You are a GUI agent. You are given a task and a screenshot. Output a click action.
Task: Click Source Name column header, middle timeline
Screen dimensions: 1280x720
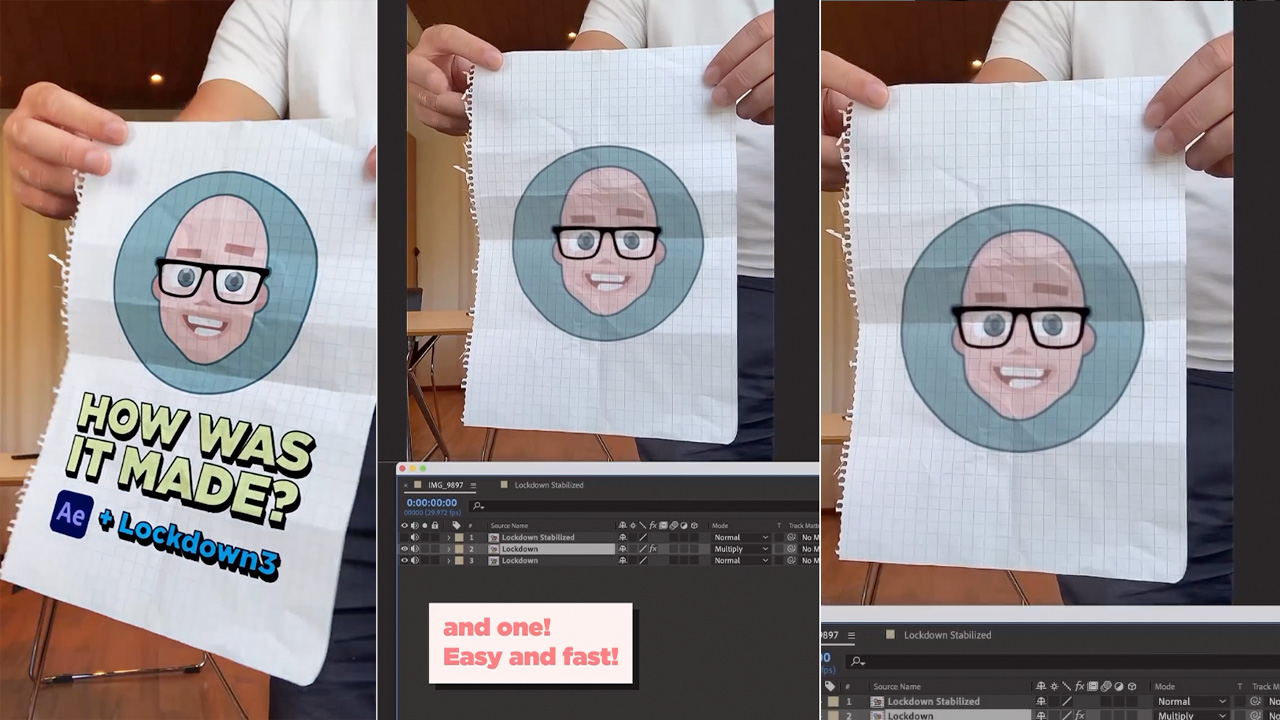[x=509, y=525]
